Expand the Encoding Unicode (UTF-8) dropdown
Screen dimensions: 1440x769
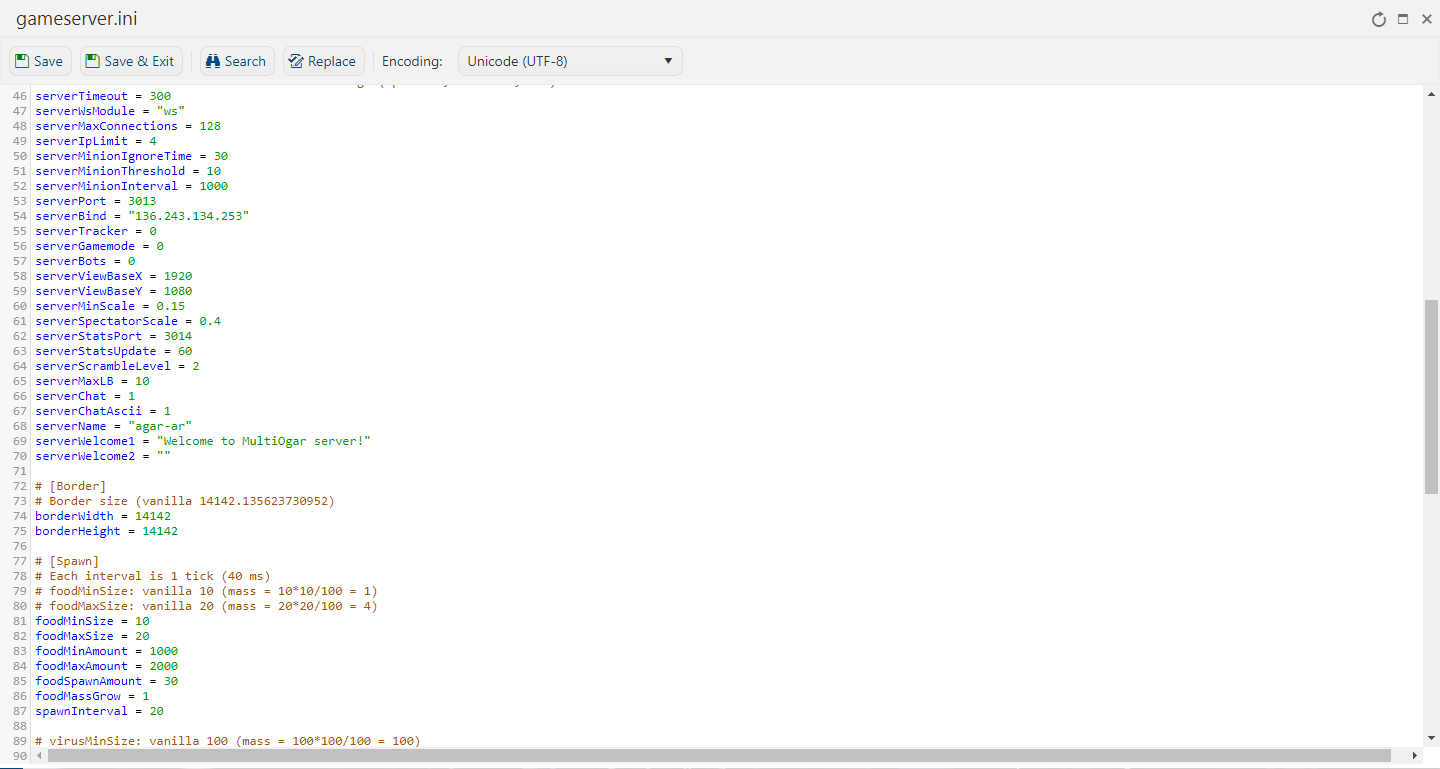click(569, 61)
